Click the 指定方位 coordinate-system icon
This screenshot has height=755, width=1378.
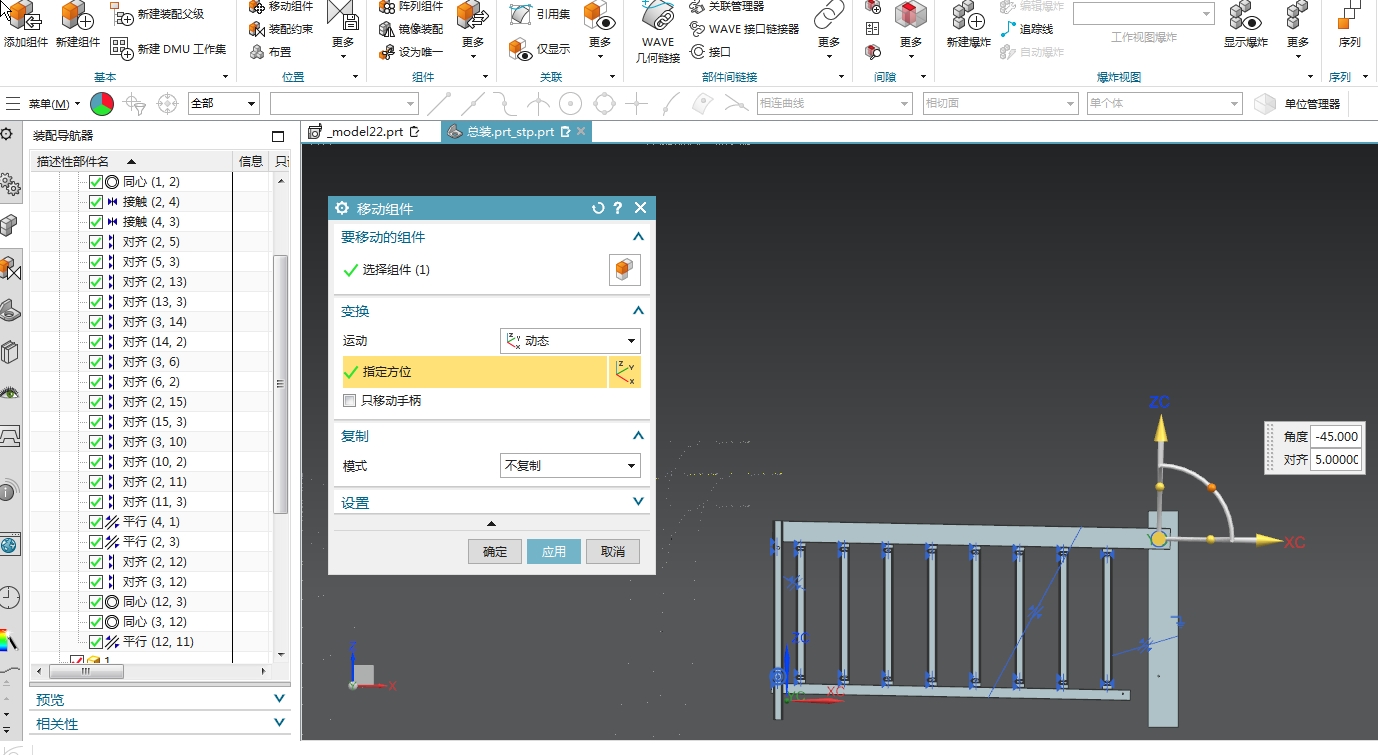625,372
